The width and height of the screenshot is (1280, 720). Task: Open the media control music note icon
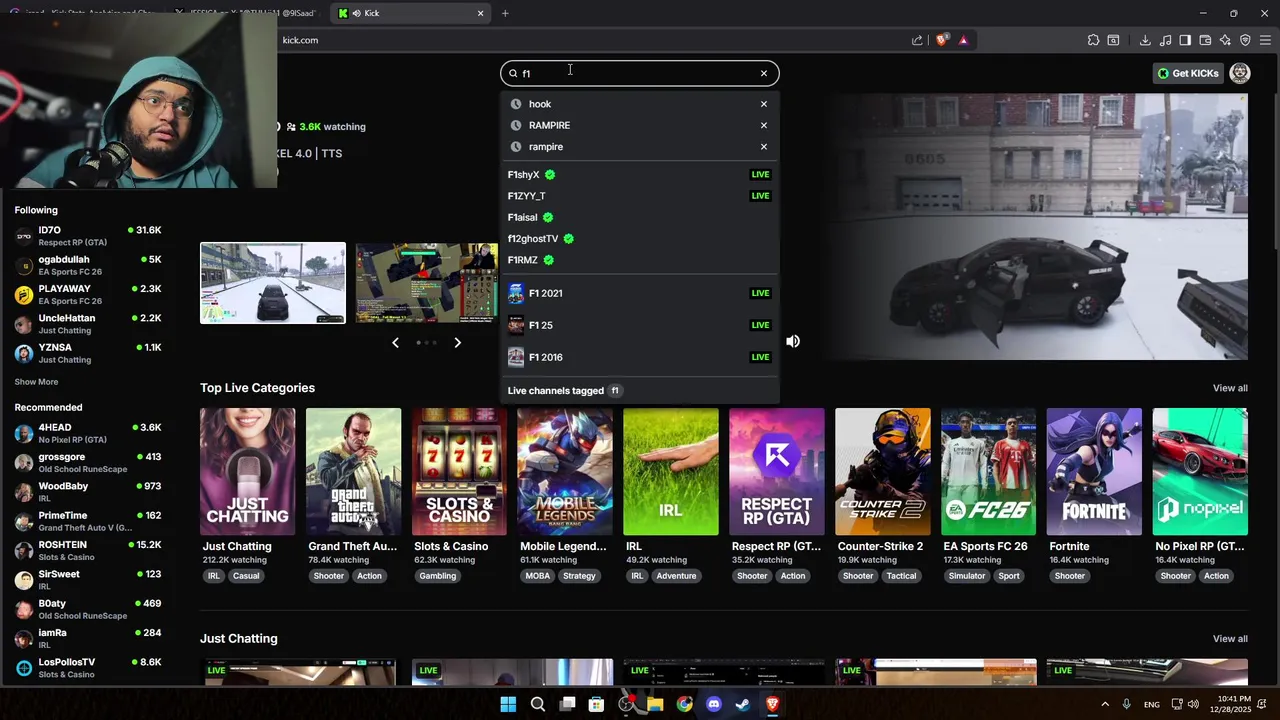[x=1165, y=40]
